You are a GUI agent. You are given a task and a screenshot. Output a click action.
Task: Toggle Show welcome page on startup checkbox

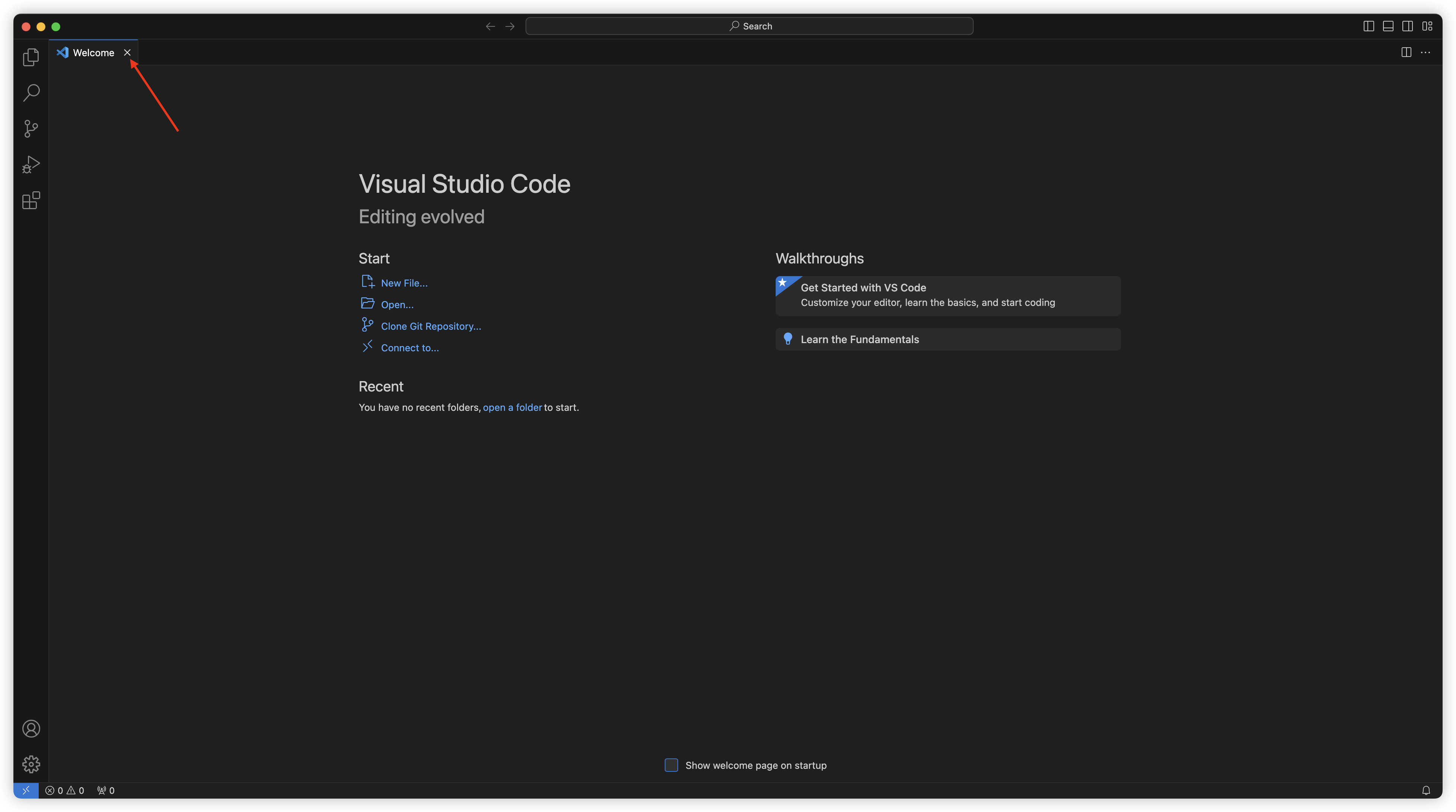click(671, 765)
